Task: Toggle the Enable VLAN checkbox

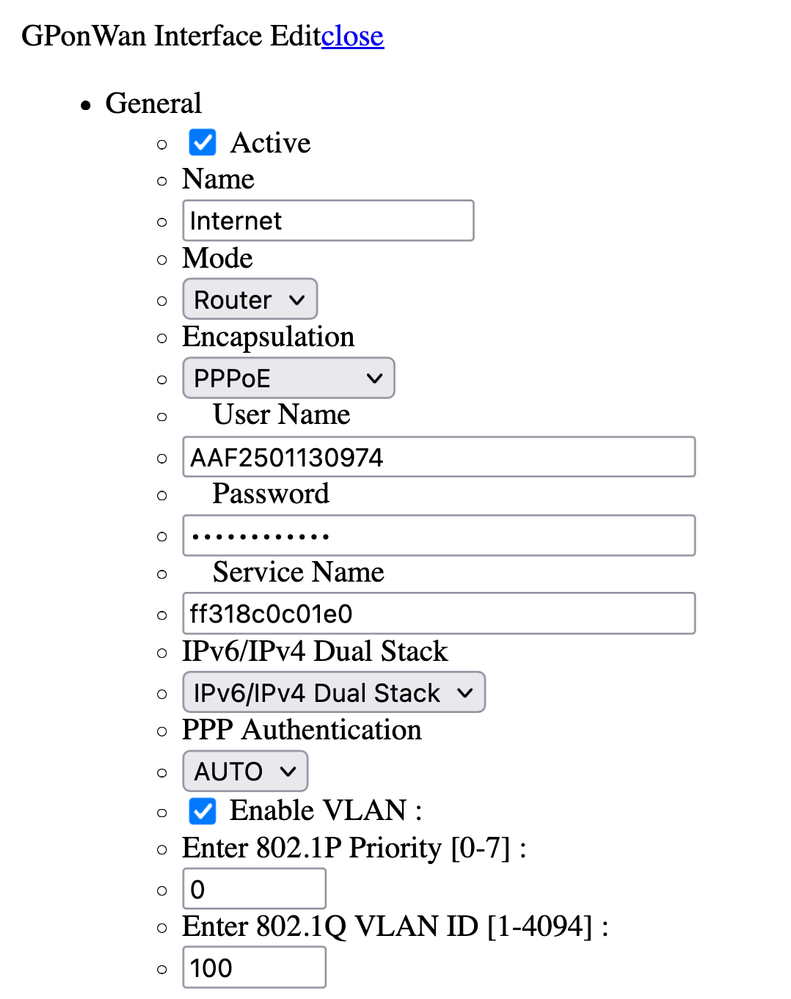Action: (x=202, y=810)
